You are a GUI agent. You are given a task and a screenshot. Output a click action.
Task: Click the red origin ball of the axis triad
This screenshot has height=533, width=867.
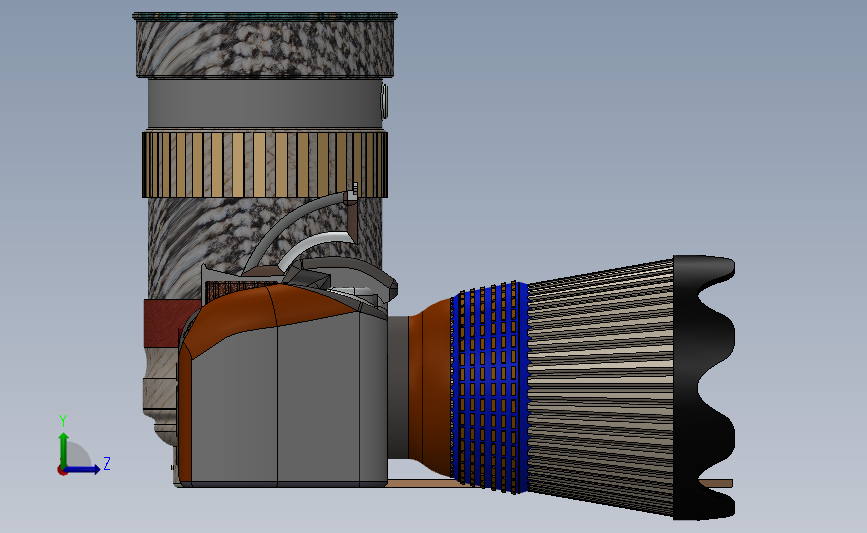click(62, 471)
